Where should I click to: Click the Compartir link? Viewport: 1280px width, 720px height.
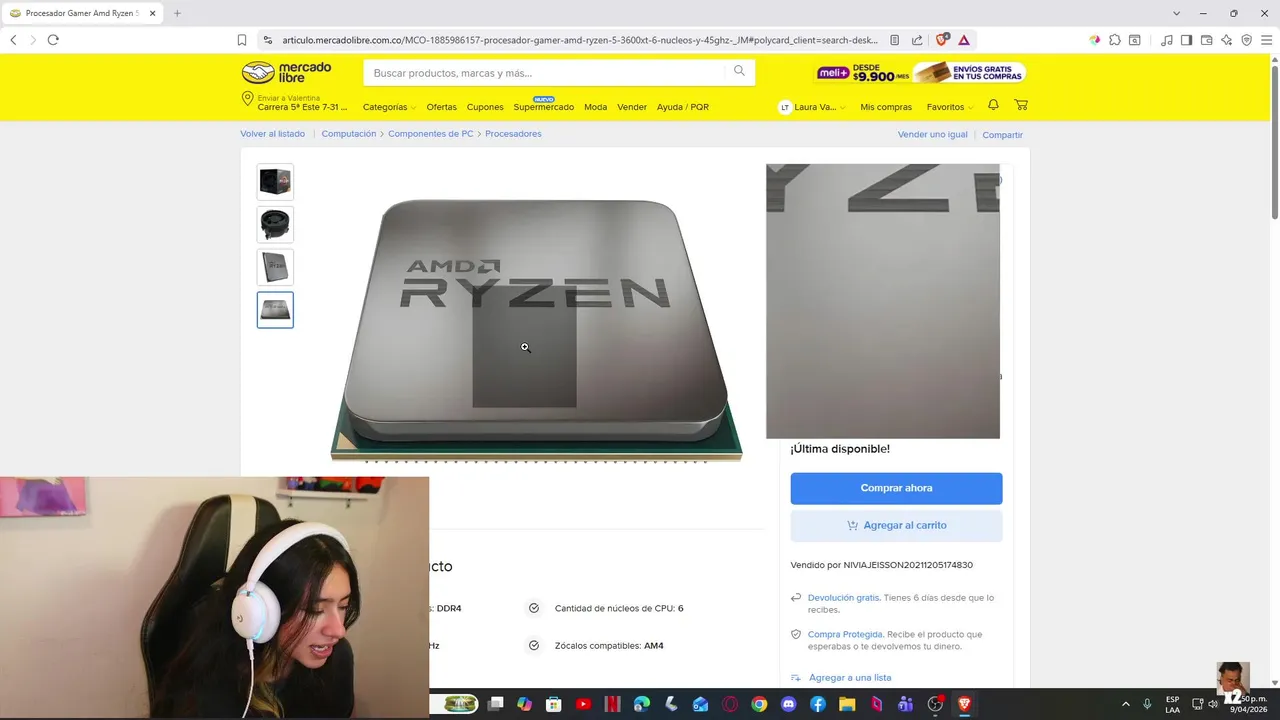point(1002,135)
